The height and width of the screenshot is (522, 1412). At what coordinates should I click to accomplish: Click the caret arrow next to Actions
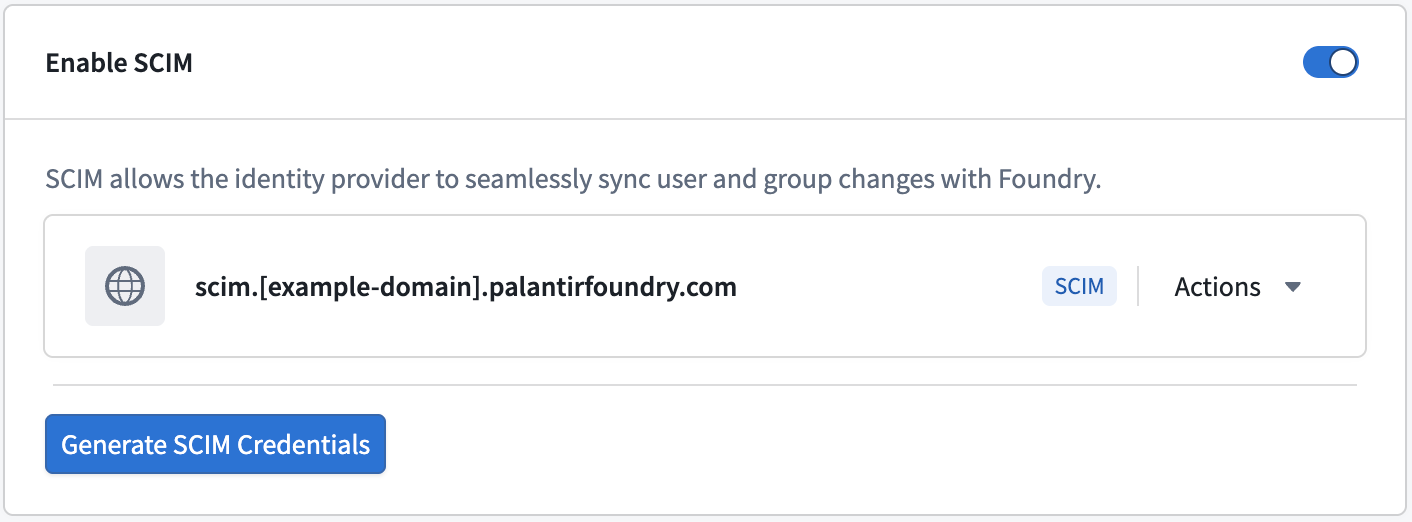[1292, 287]
